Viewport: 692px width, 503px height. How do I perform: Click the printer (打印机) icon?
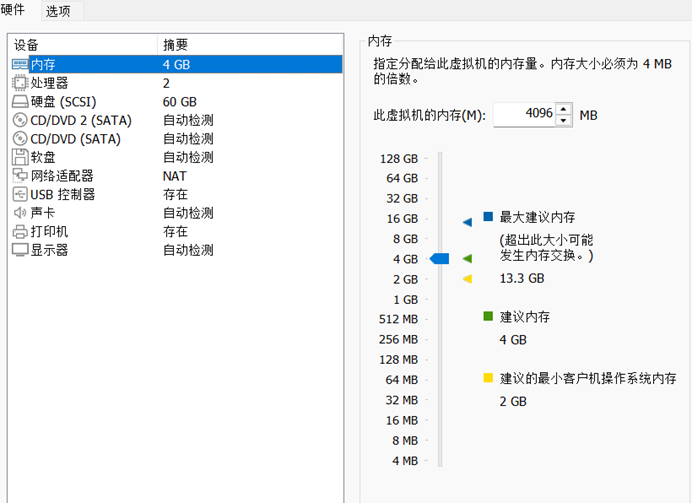point(20,231)
